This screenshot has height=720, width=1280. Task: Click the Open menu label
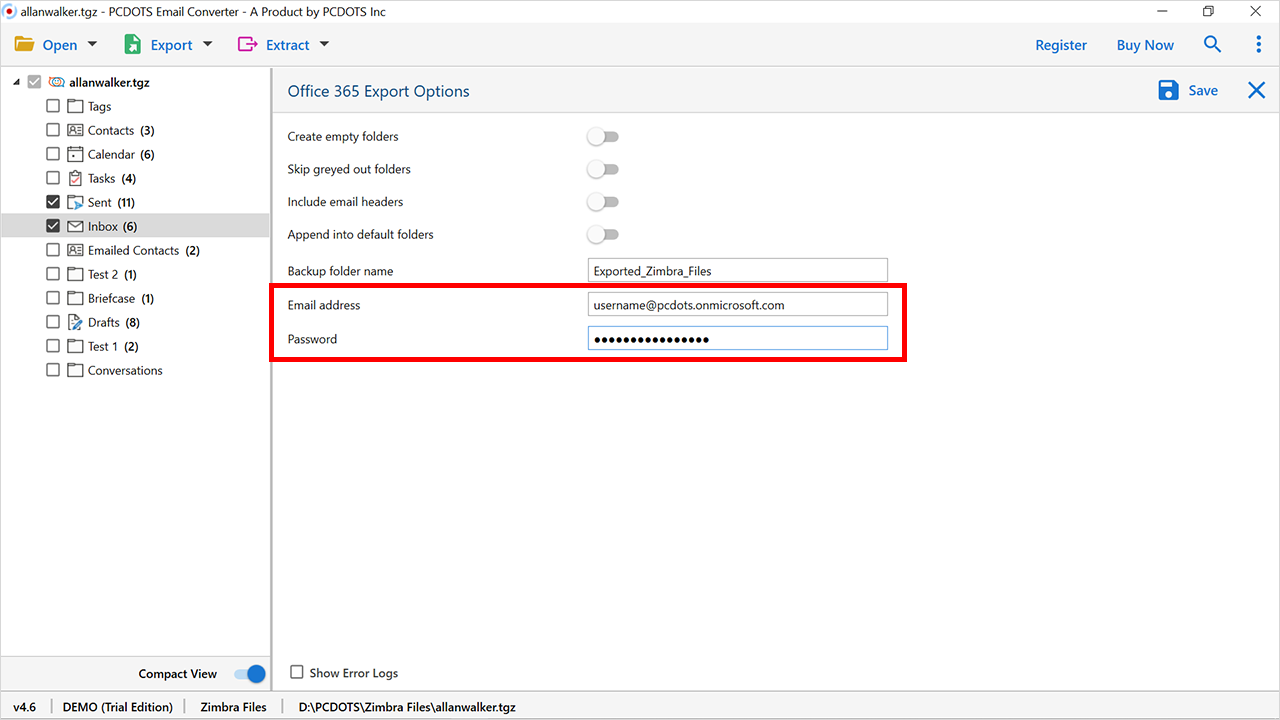60,45
